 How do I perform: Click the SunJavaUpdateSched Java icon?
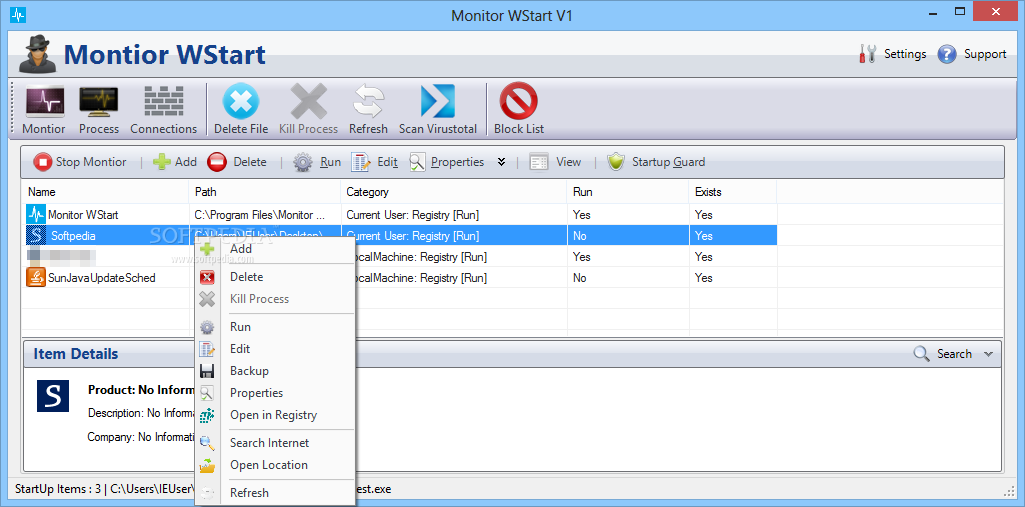tap(35, 278)
